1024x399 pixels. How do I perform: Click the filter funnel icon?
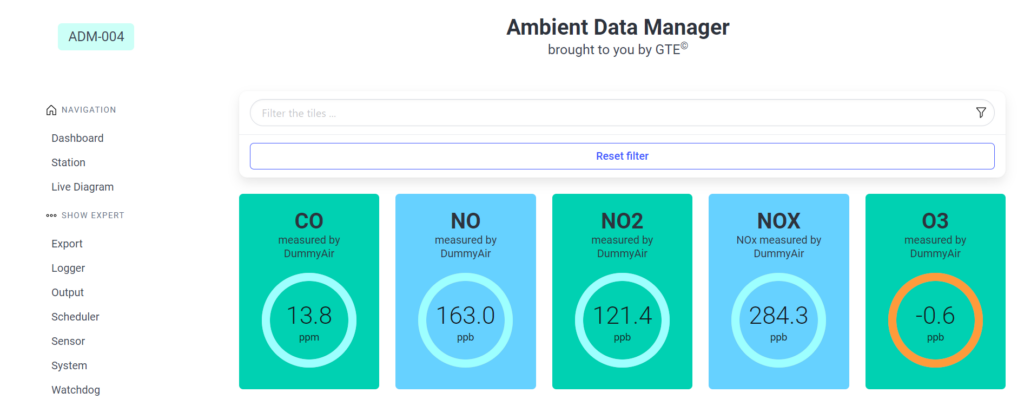point(980,112)
